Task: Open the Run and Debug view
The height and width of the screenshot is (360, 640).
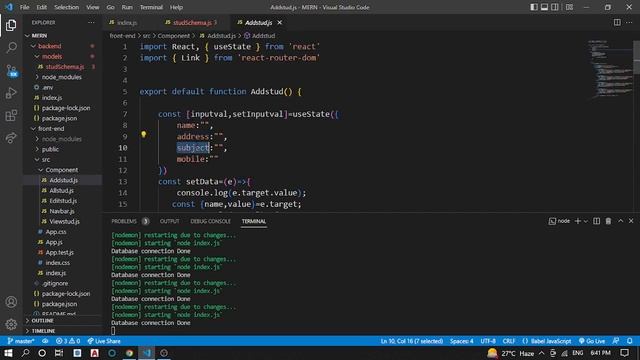Action: pos(11,93)
